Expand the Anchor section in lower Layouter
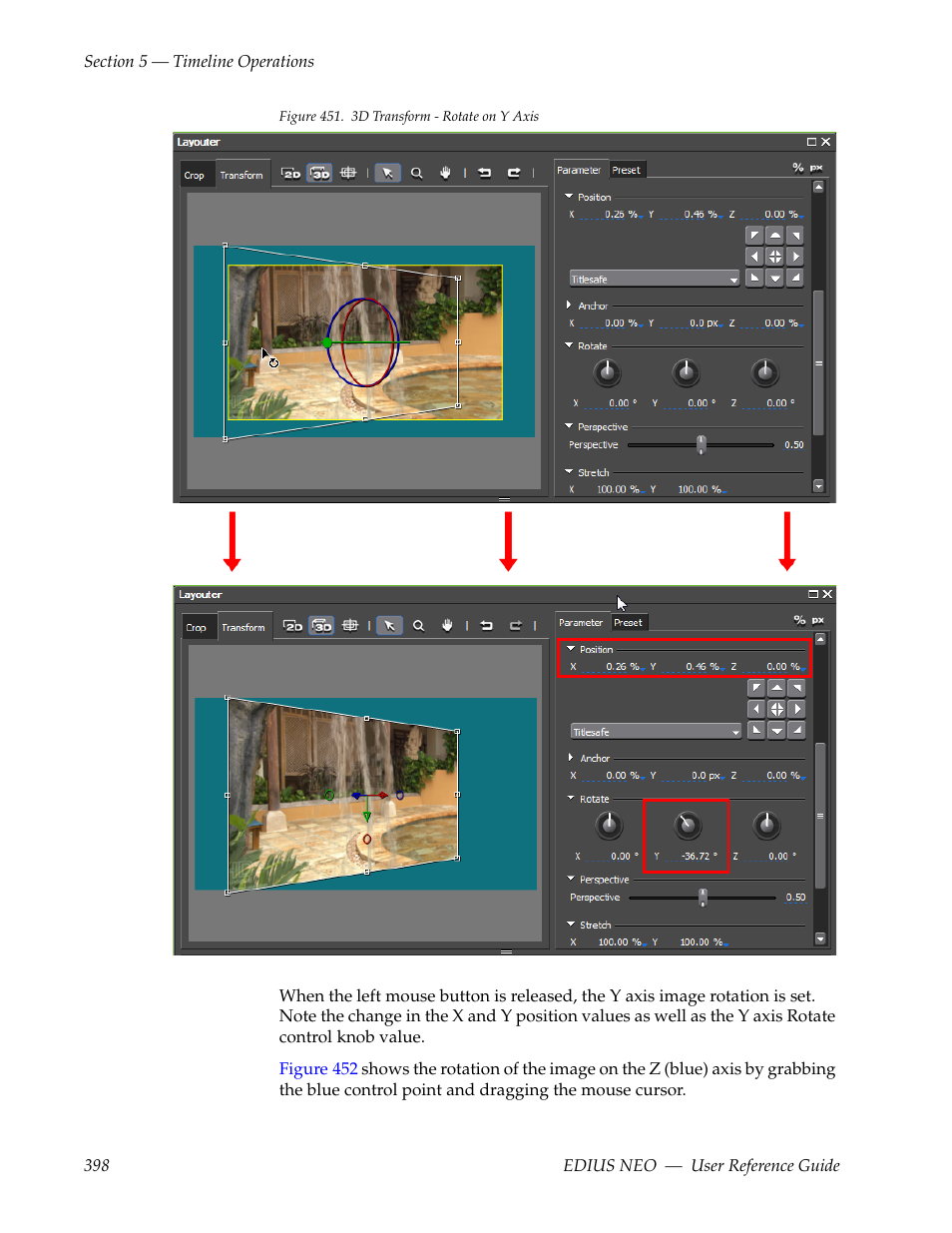Viewport: 952px width, 1233px height. 571,758
